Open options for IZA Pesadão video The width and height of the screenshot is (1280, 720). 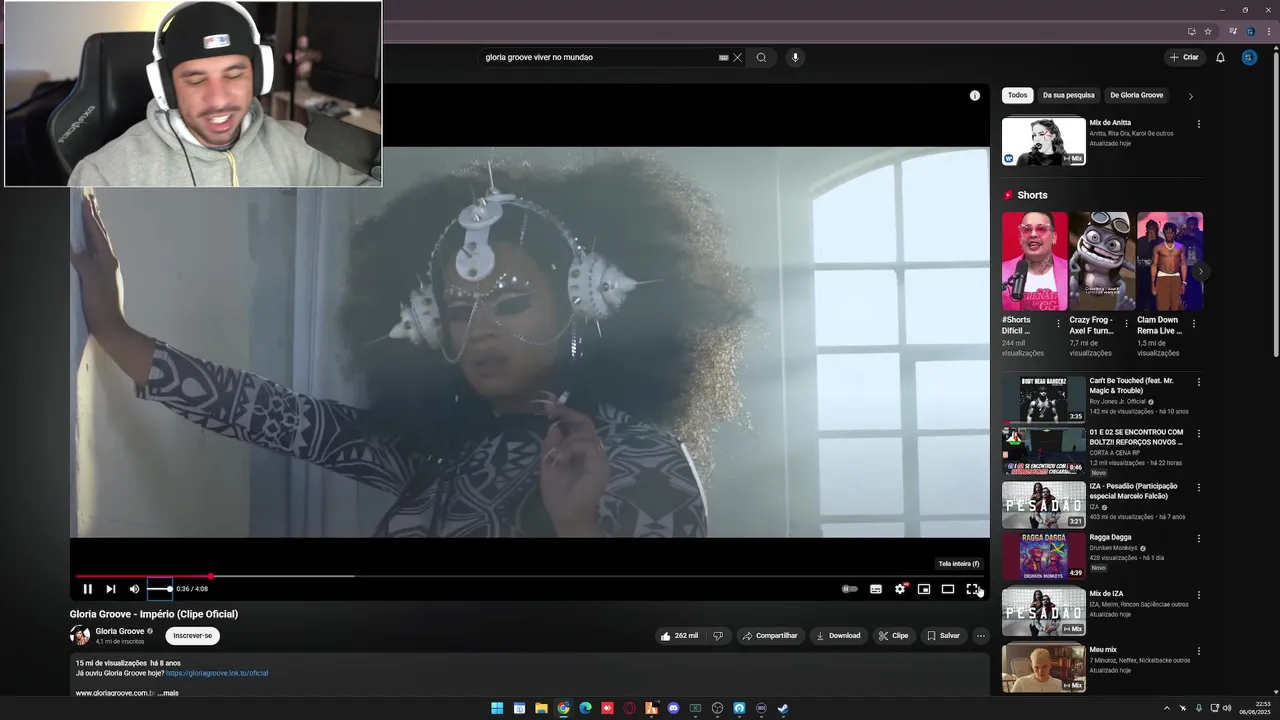point(1199,488)
